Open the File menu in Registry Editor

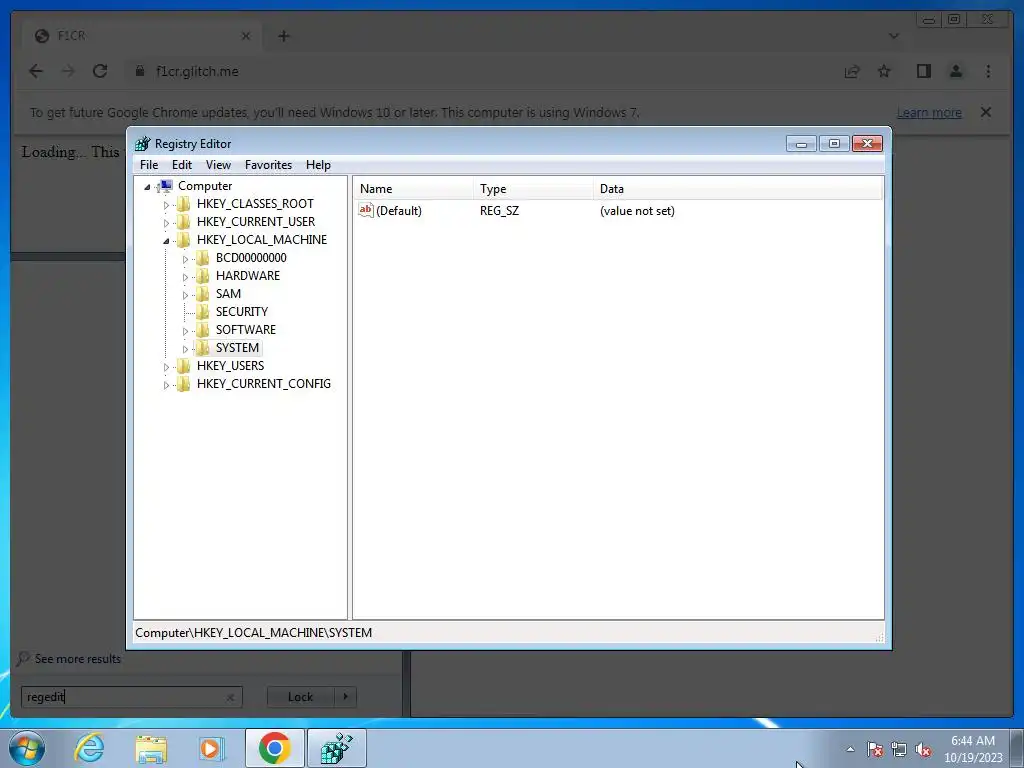point(149,165)
